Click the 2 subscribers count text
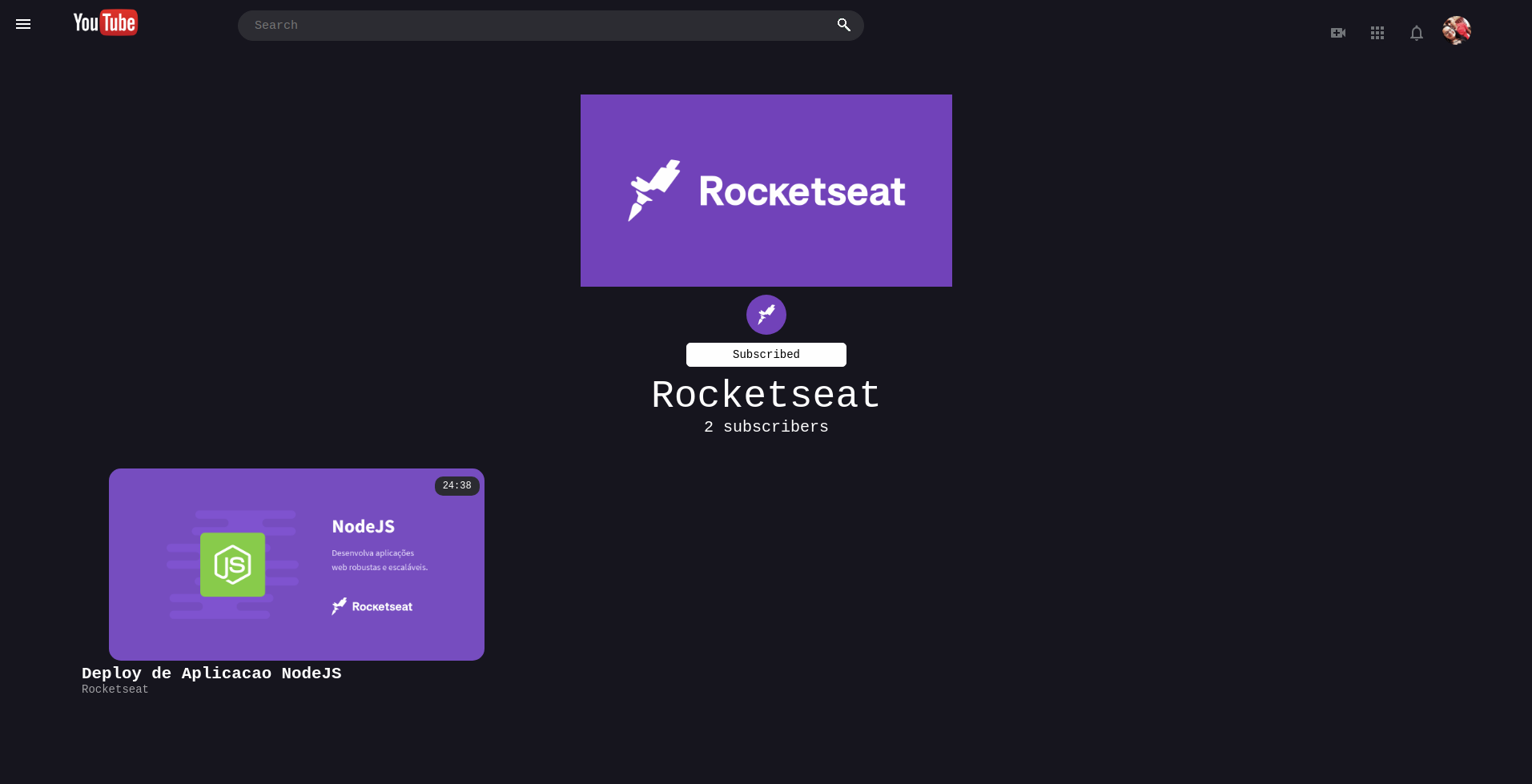This screenshot has height=784, width=1532. pyautogui.click(x=766, y=427)
